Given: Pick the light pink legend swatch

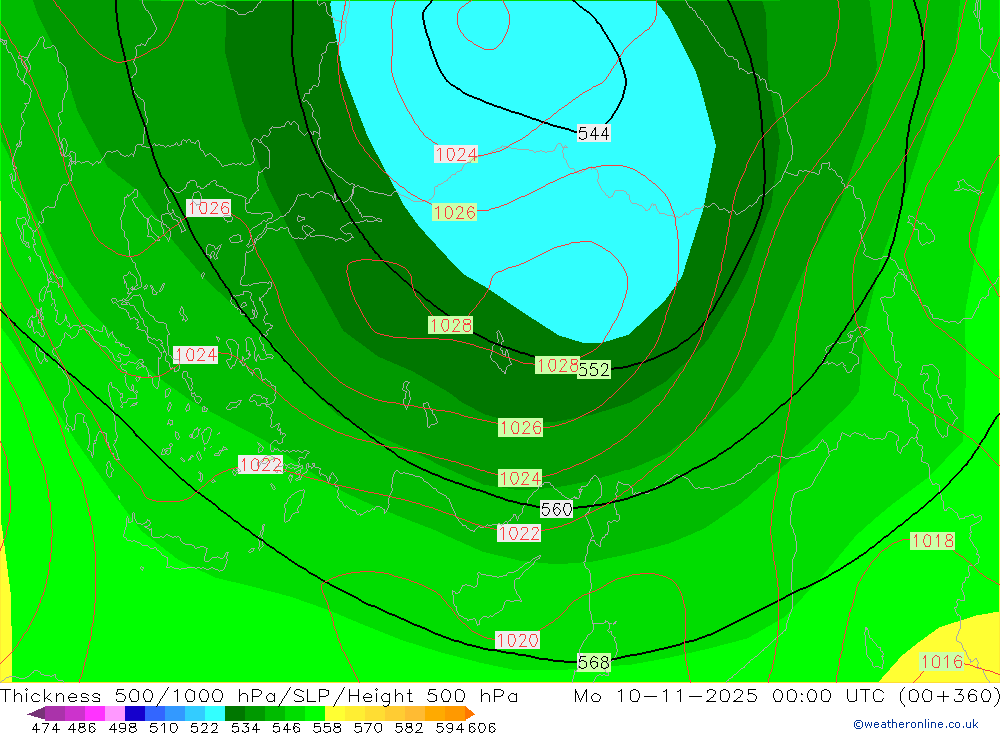Looking at the screenshot, I should 115,713.
